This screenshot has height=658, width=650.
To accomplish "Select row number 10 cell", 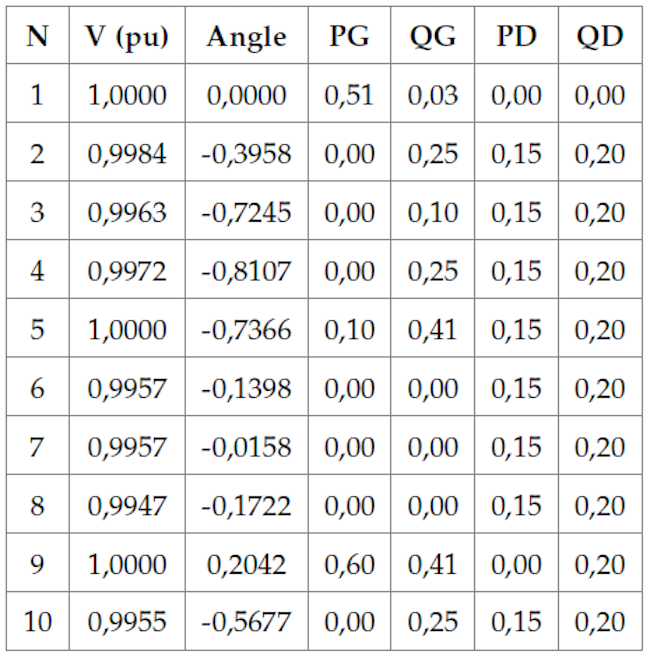I will coord(37,622).
